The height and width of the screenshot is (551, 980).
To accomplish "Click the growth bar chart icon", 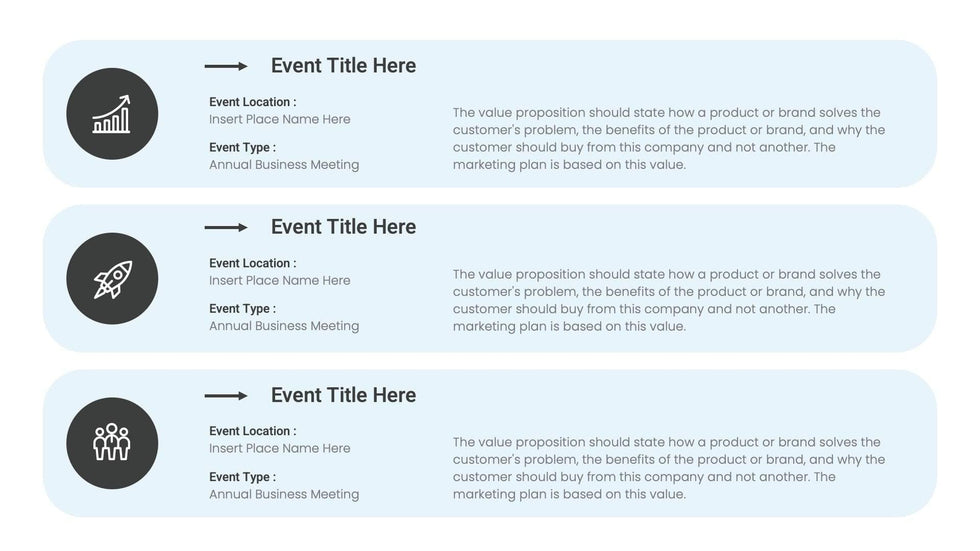I will tap(112, 114).
